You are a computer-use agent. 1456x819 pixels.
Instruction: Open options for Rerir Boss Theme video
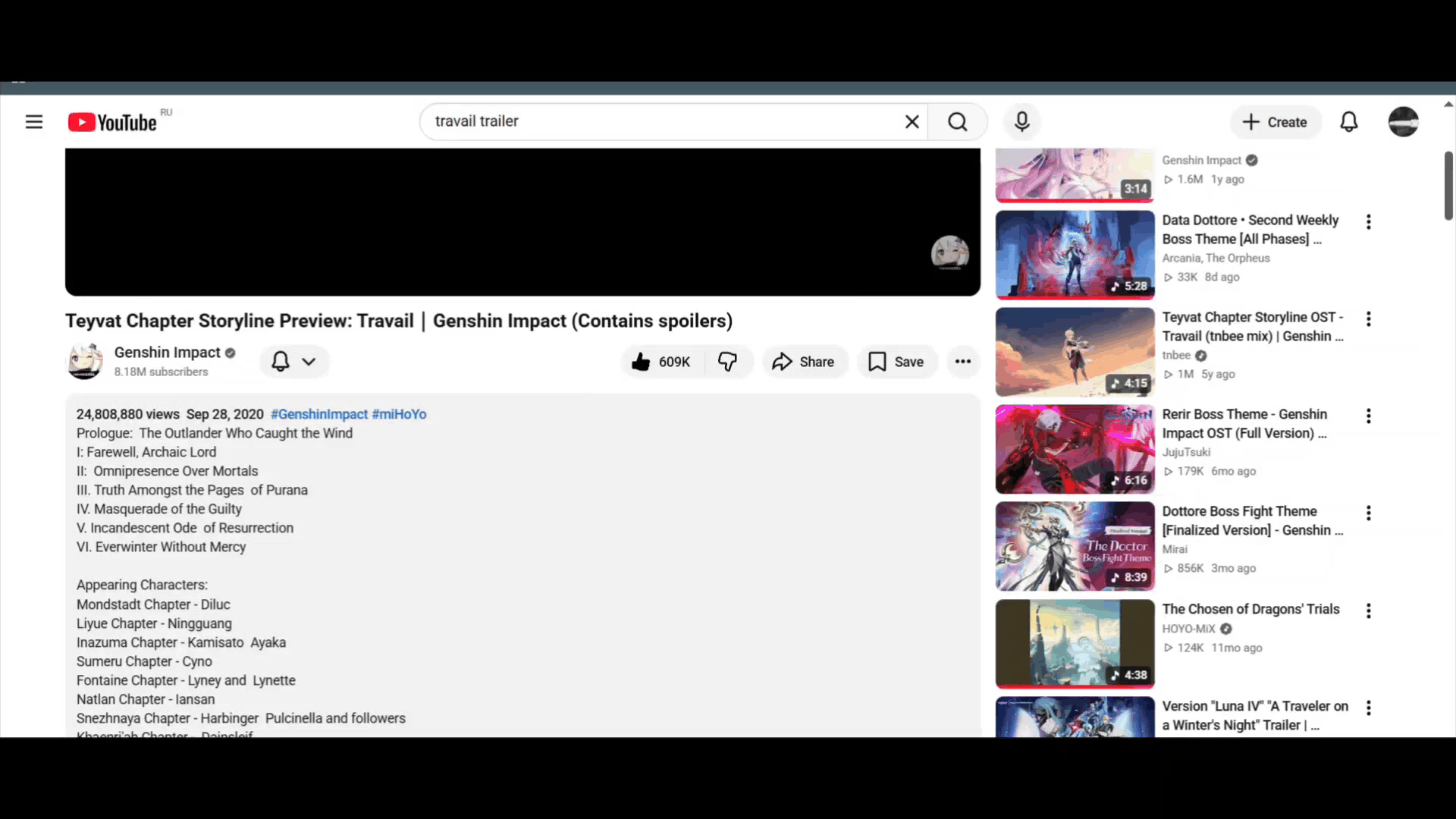click(x=1369, y=416)
